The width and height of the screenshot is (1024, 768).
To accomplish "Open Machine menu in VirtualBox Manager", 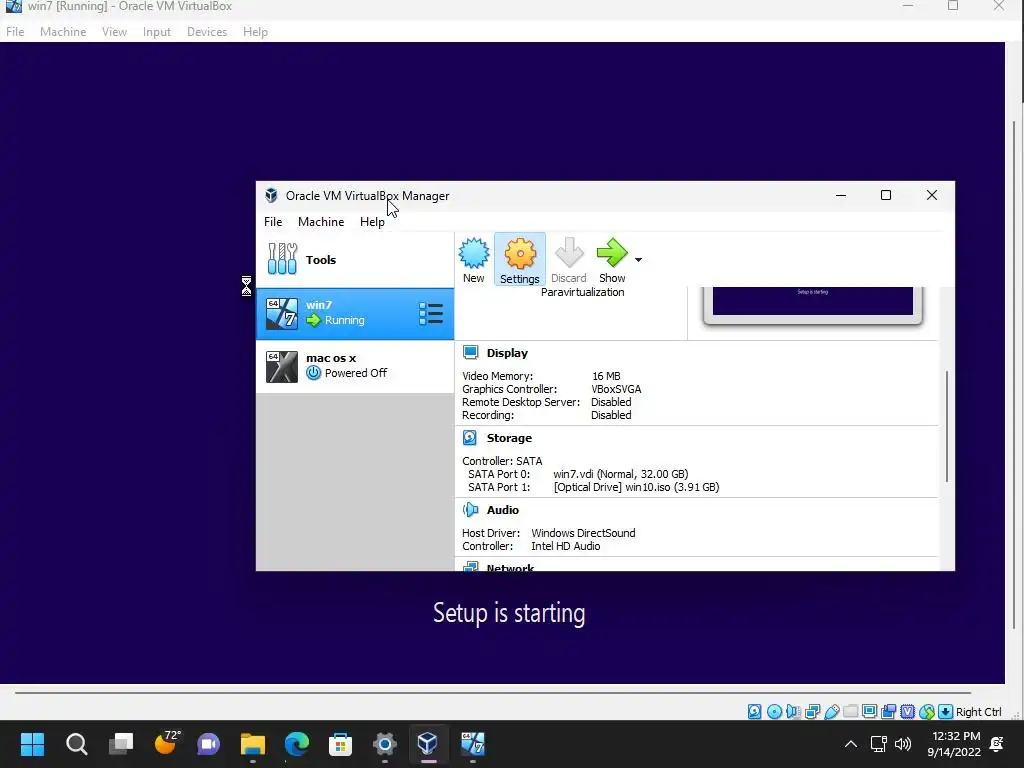I will pos(321,222).
